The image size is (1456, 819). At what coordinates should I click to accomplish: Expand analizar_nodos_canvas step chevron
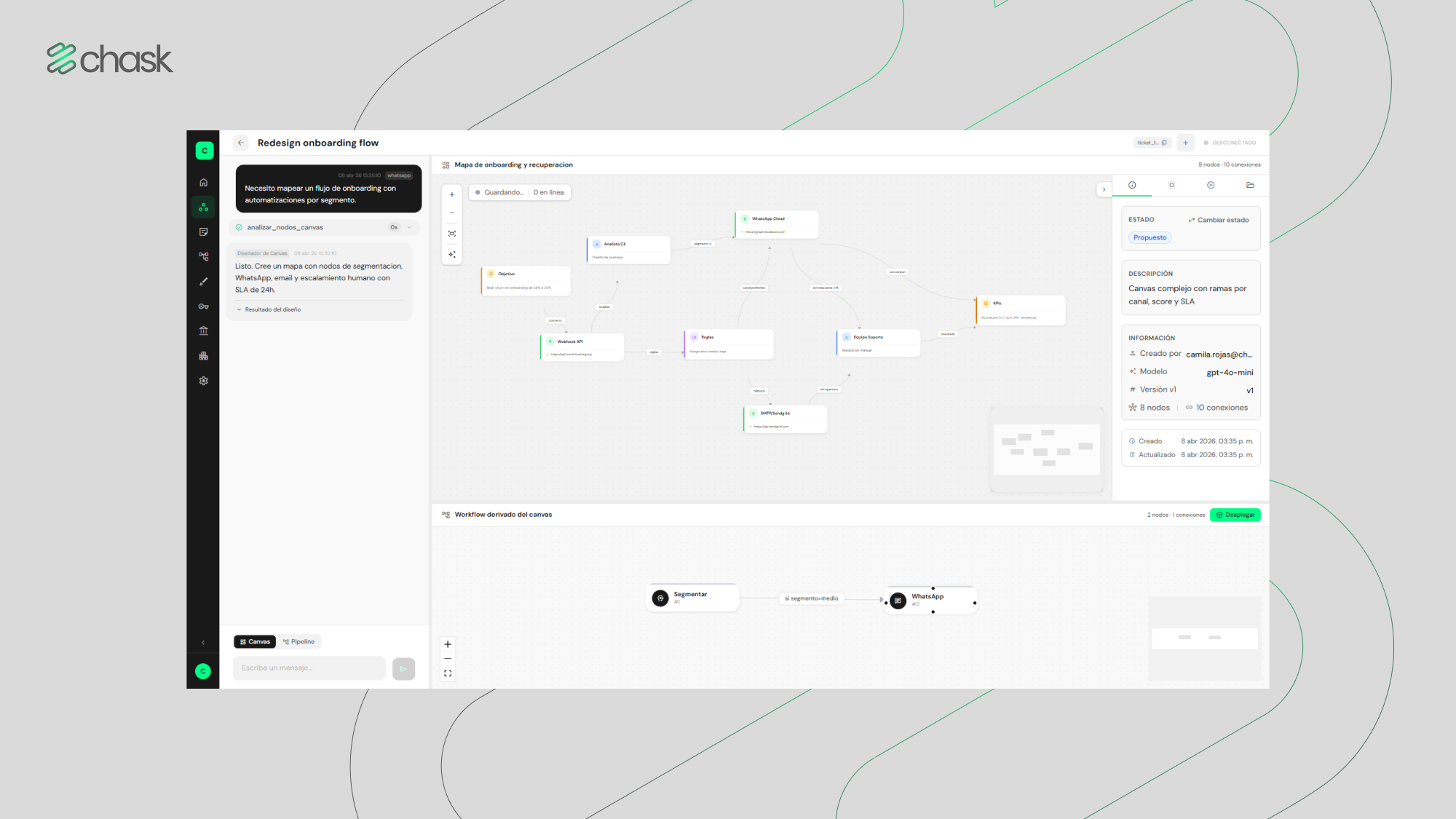(x=409, y=227)
